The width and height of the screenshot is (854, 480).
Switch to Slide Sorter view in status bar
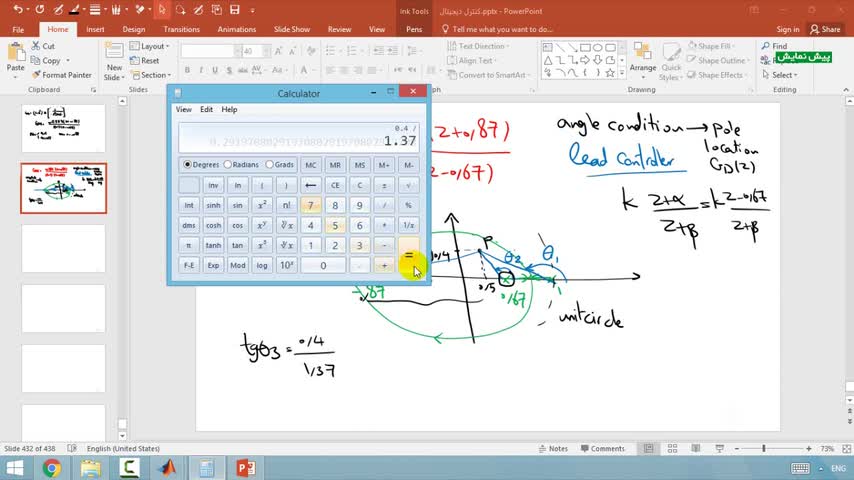click(x=672, y=448)
